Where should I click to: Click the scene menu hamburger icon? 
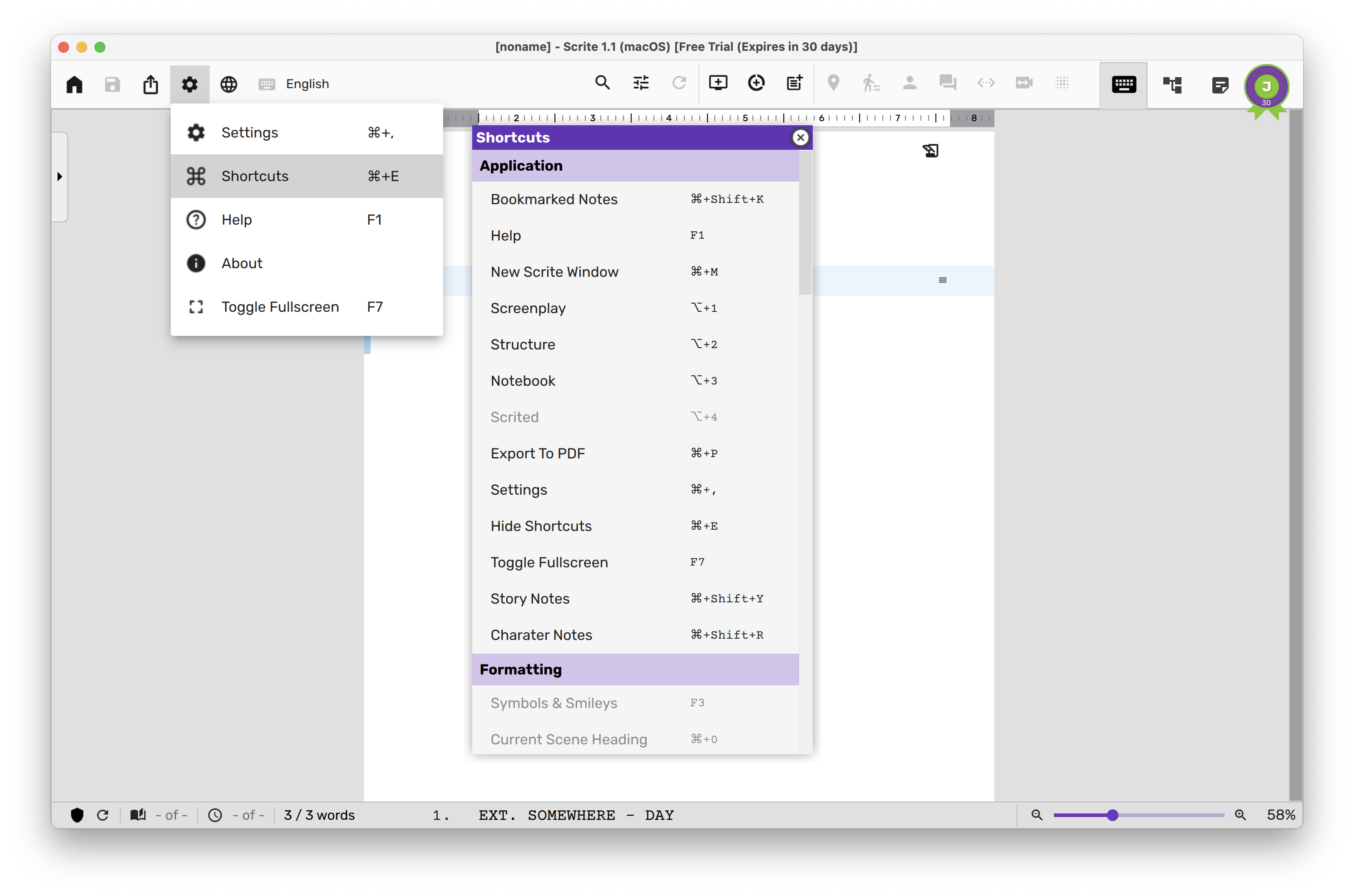[943, 280]
